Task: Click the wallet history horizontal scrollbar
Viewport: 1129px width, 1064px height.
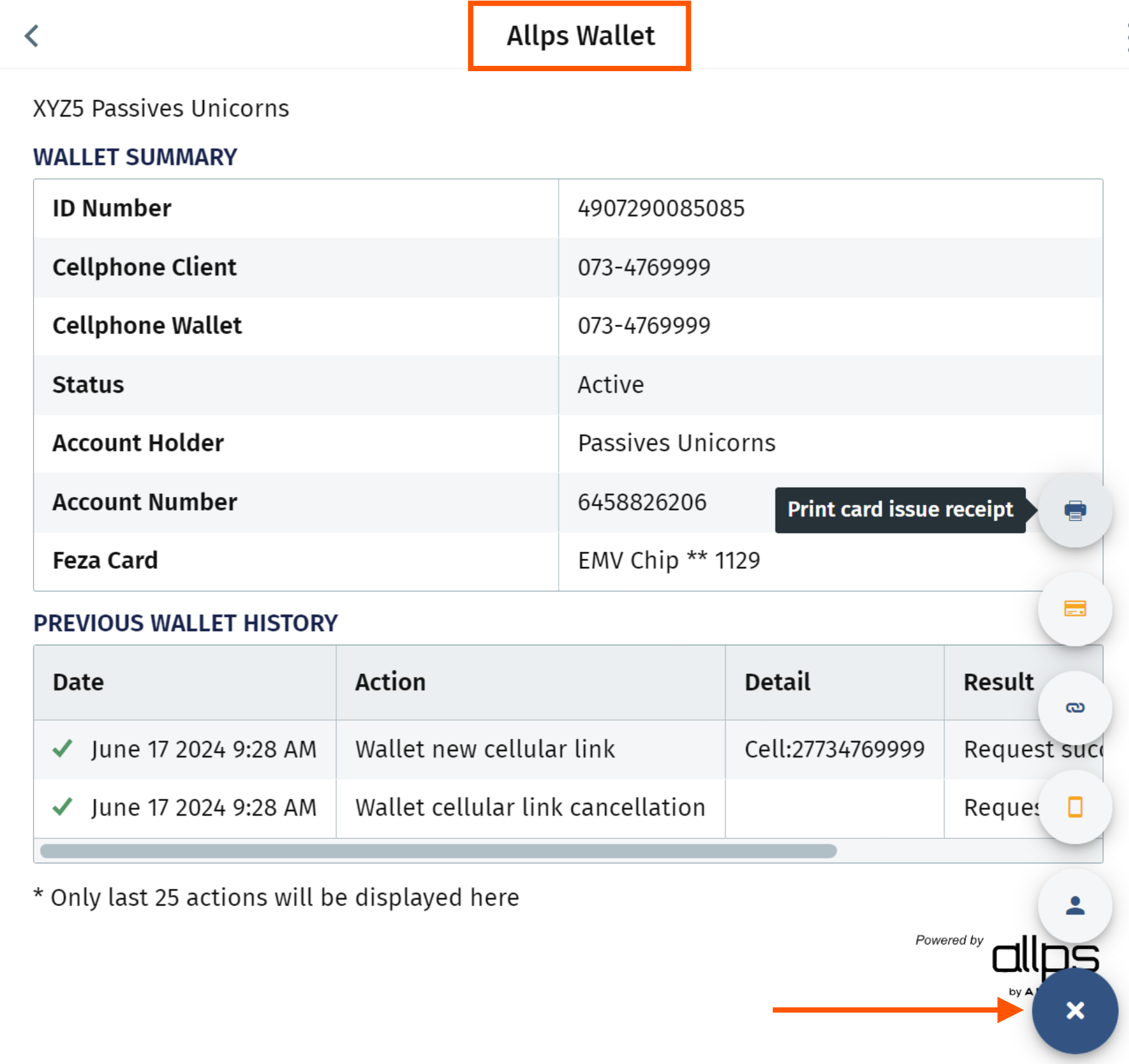Action: coord(438,850)
